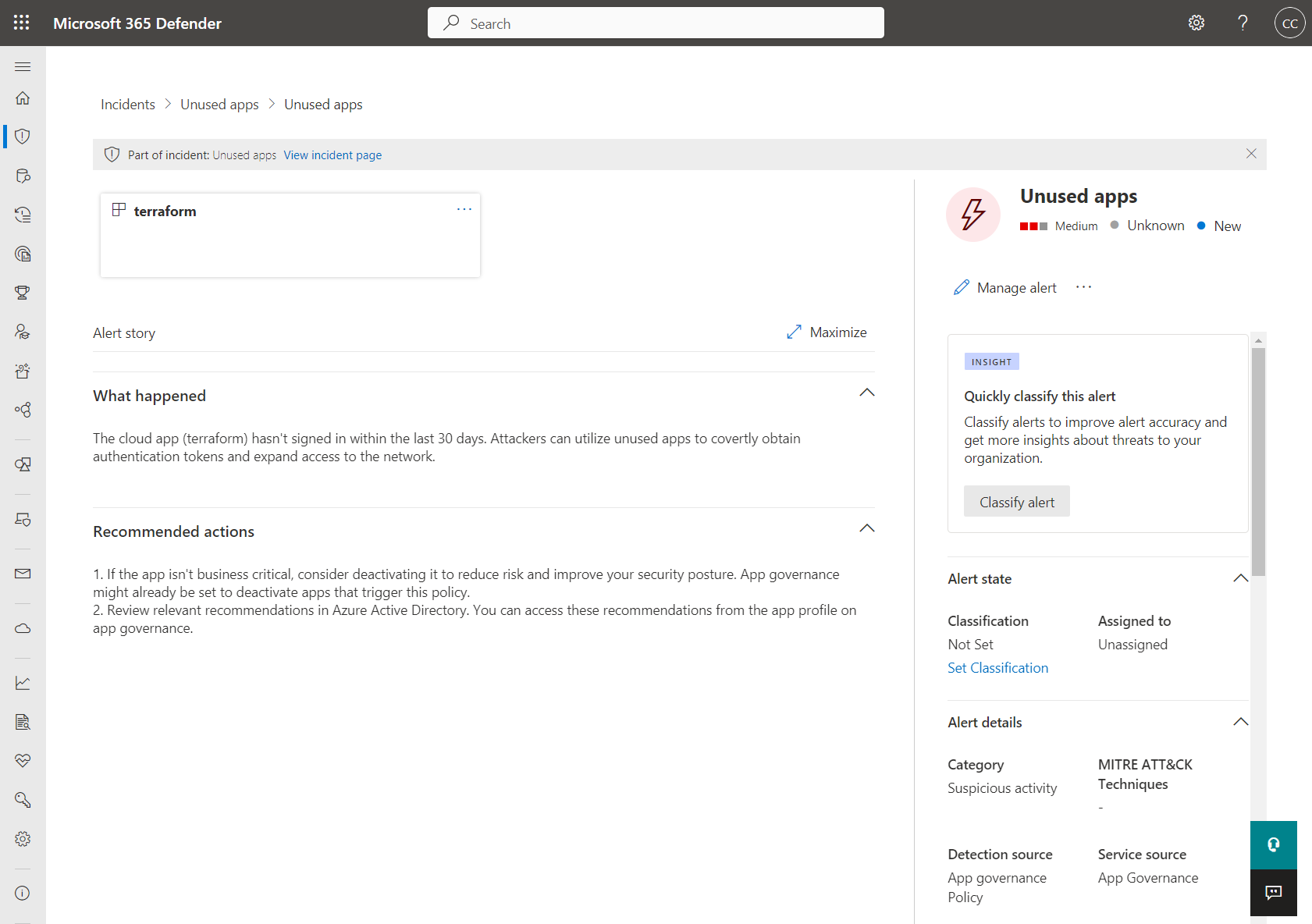Open Learning hub icon in sidebar
This screenshot has width=1312, height=924.
23,332
